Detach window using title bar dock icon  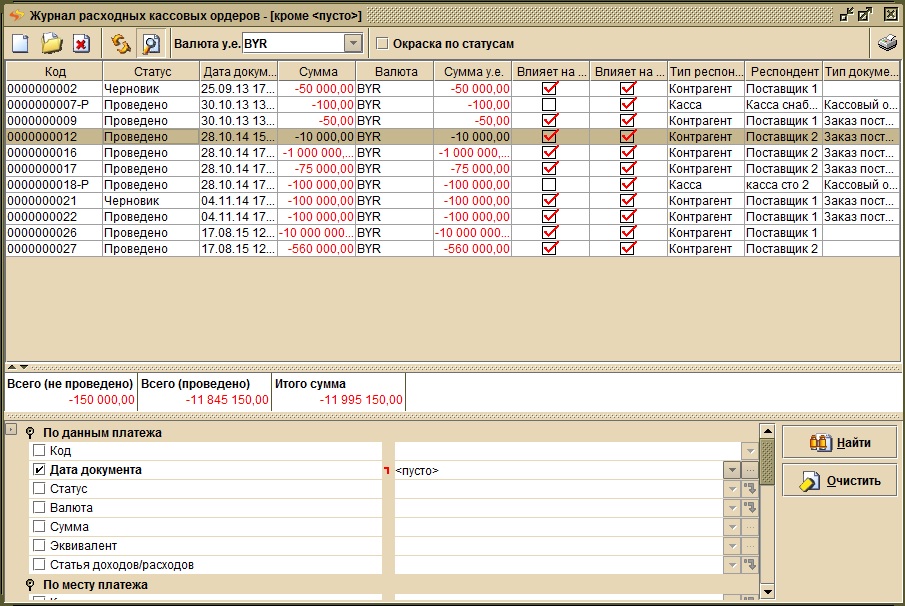coord(846,14)
